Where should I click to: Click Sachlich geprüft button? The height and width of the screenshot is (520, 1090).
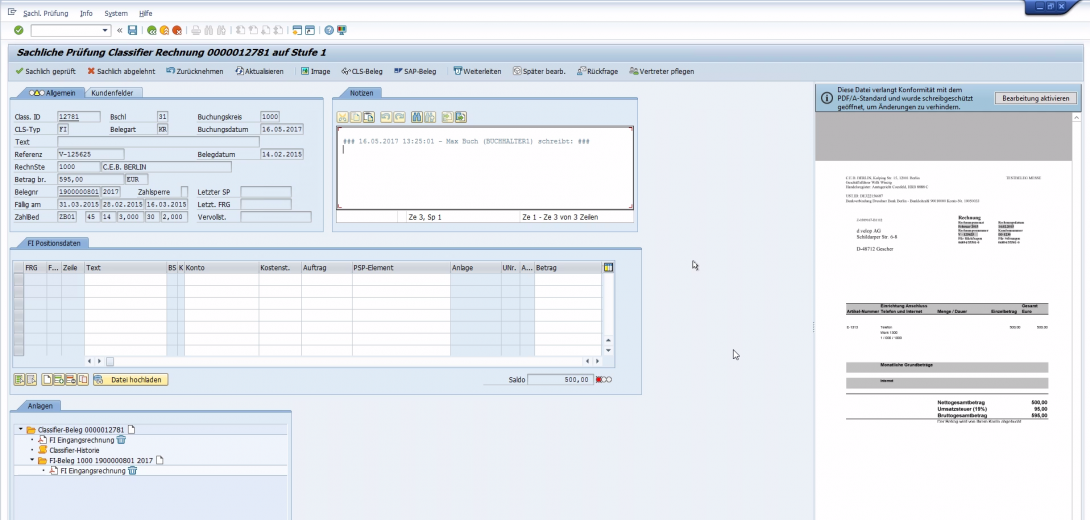pyautogui.click(x=46, y=71)
